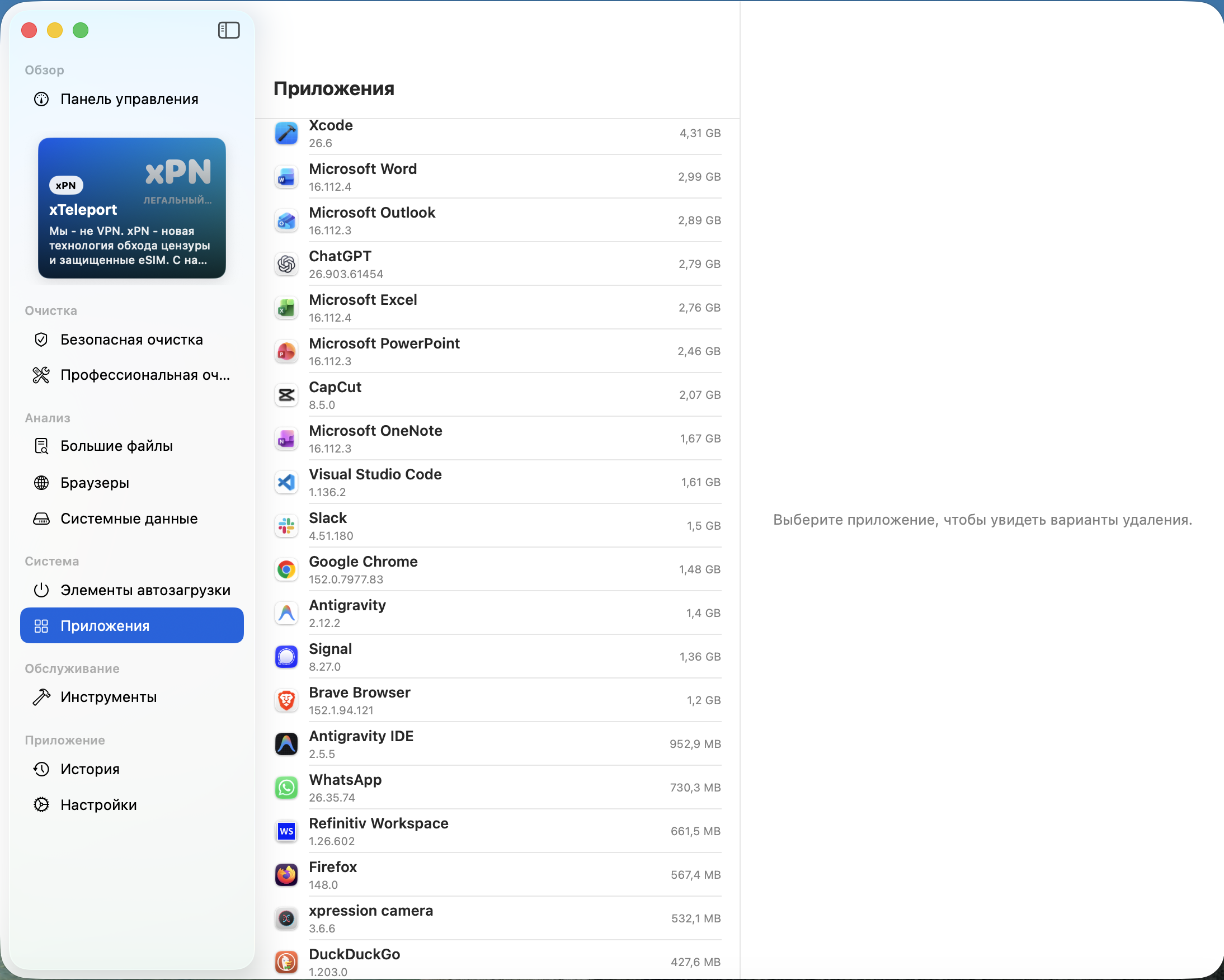
Task: Click the Google Chrome app icon
Action: point(286,570)
